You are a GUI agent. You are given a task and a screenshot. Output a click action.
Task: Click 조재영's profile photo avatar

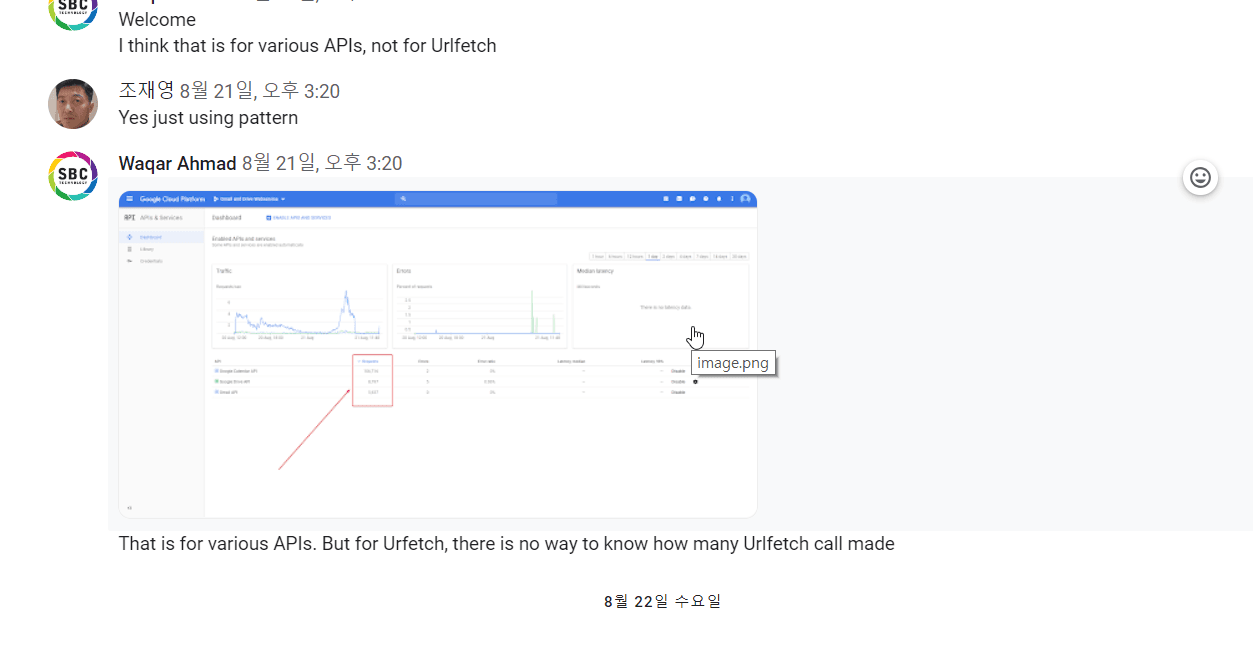point(73,104)
